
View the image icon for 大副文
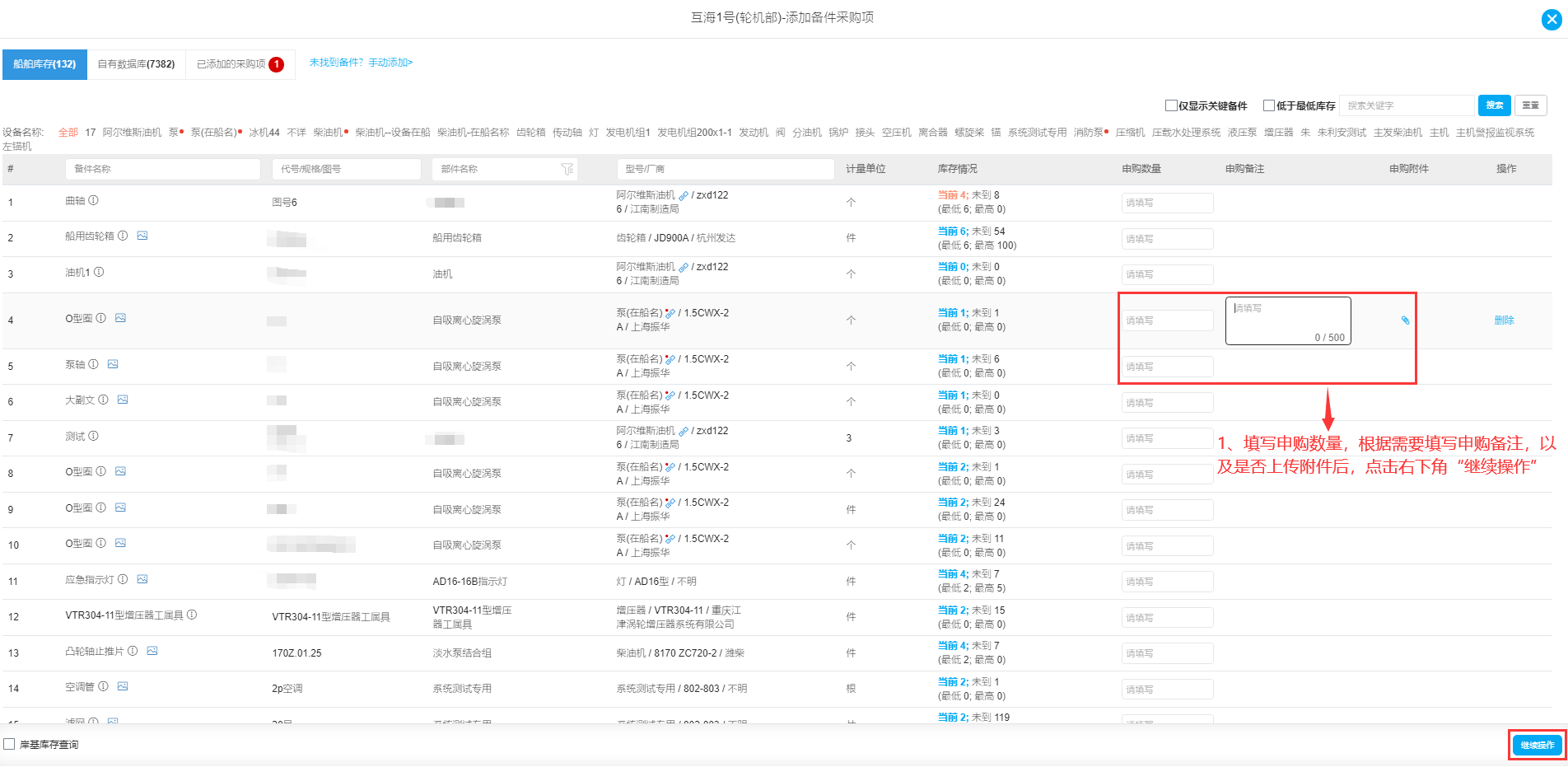[x=123, y=400]
